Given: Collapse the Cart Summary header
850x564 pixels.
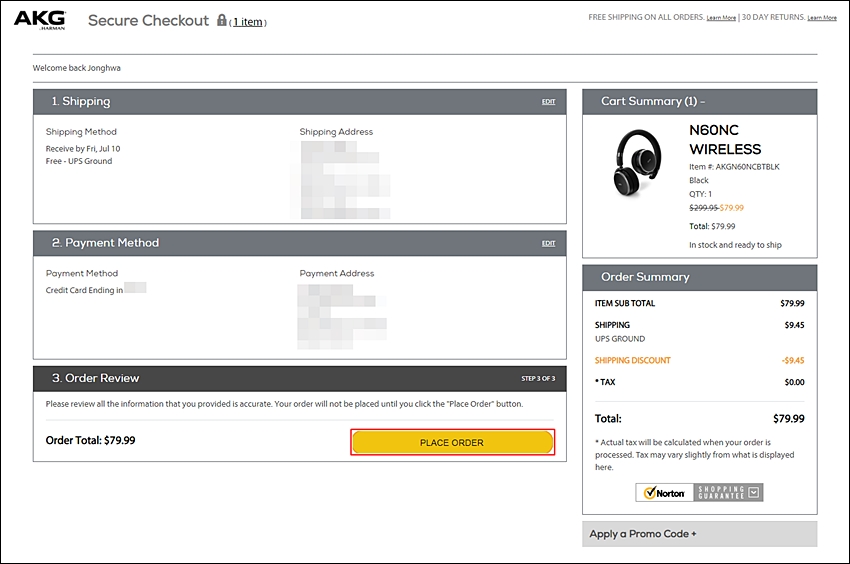Looking at the screenshot, I should pos(699,101).
